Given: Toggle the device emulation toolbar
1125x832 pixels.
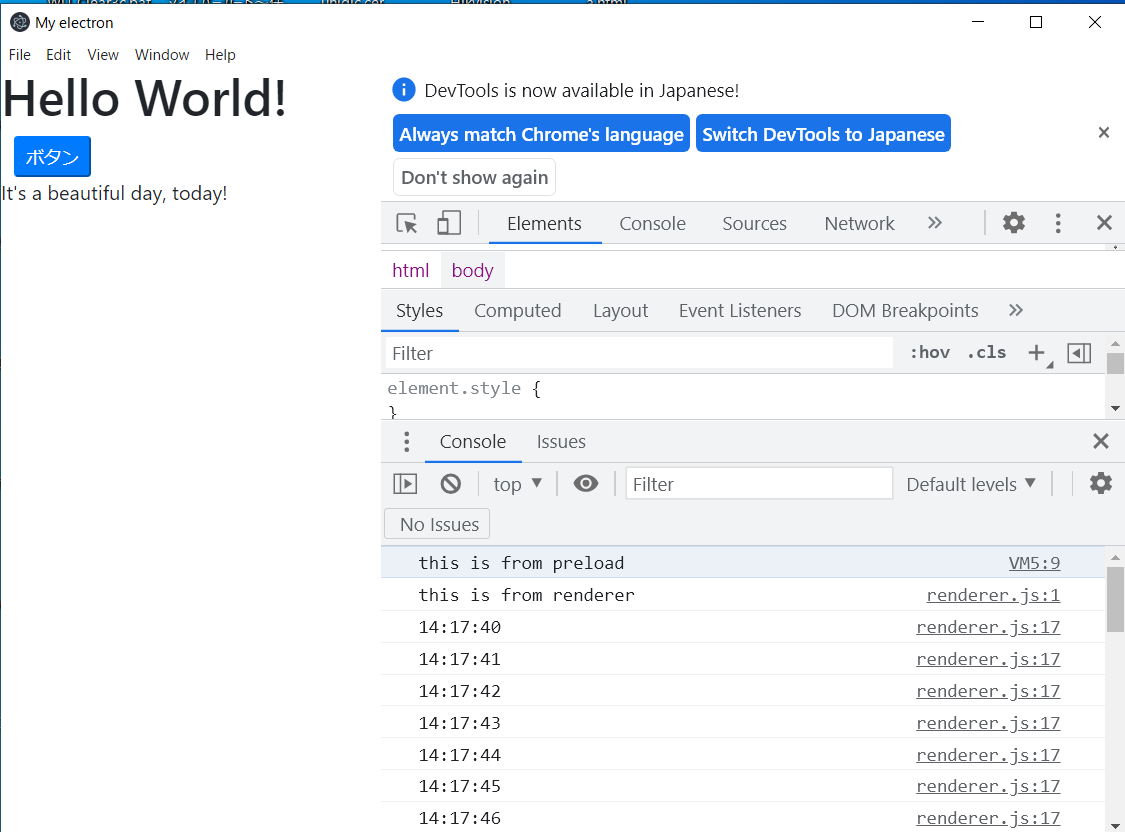Looking at the screenshot, I should 448,222.
